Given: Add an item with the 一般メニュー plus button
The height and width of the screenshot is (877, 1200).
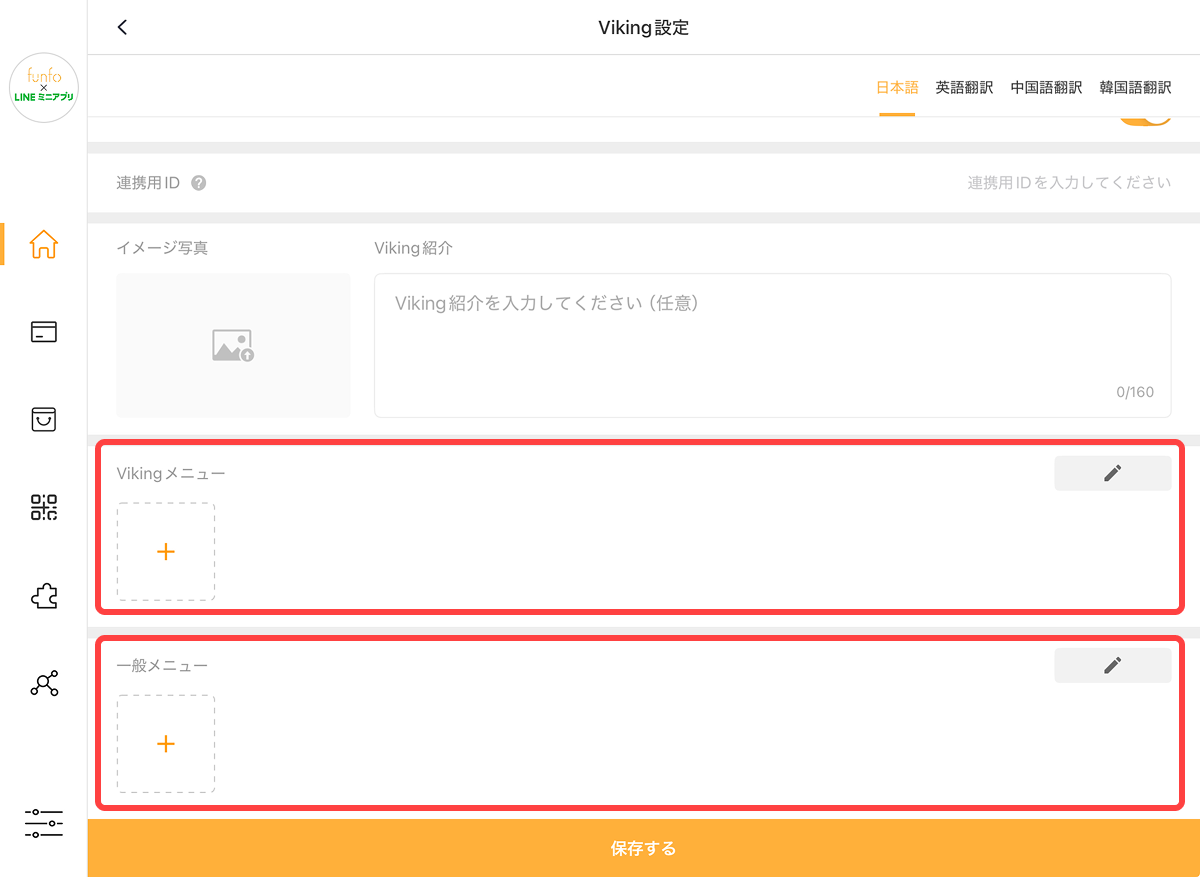Looking at the screenshot, I should click(165, 743).
